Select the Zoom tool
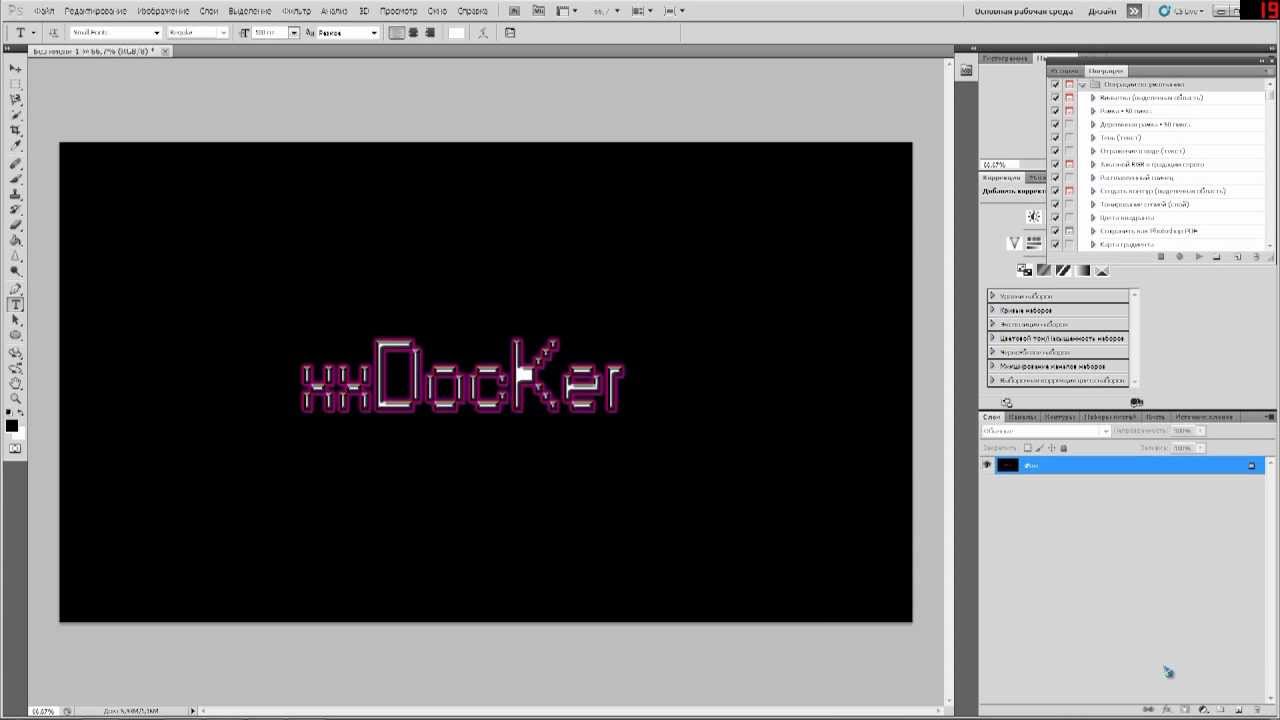This screenshot has width=1280, height=720. (x=15, y=398)
